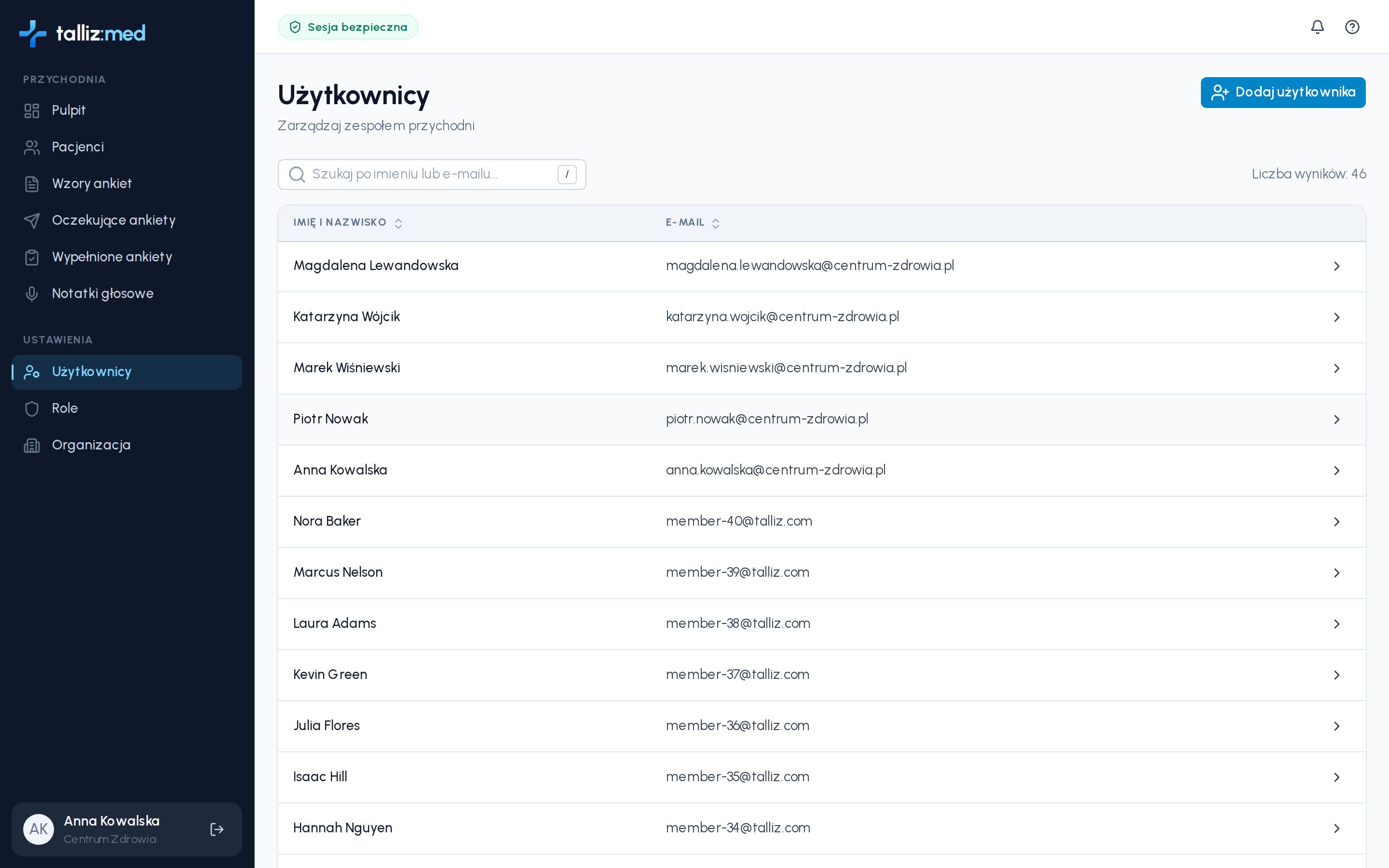Click the talliz:med logo
This screenshot has height=868, width=1389.
(82, 33)
